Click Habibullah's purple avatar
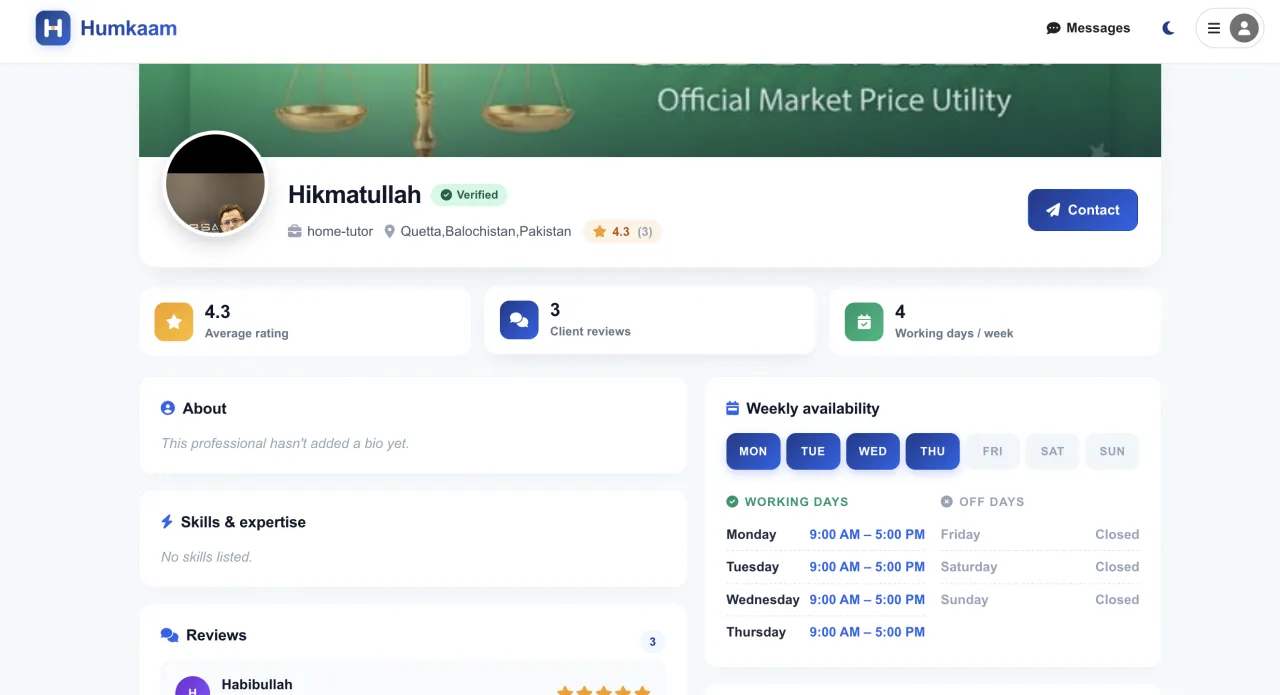1280x695 pixels. [193, 686]
